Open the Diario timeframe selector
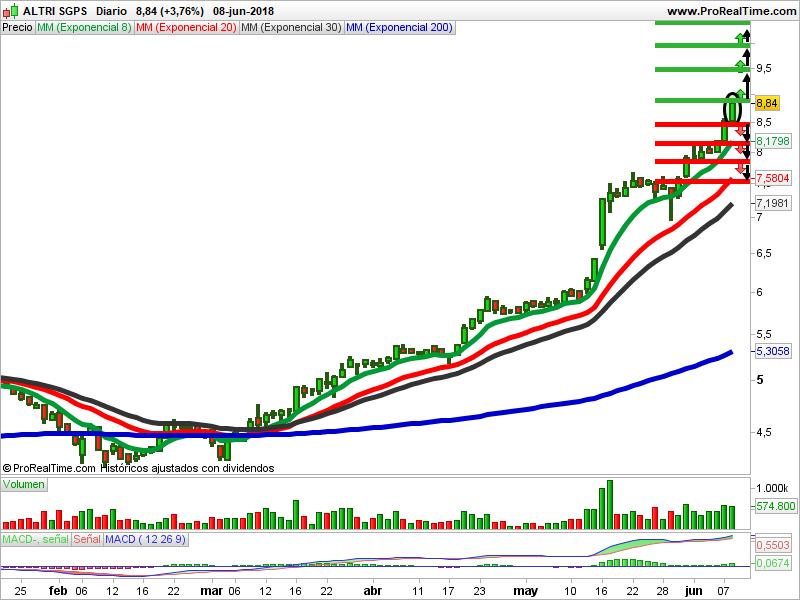The image size is (800, 600). tap(111, 11)
